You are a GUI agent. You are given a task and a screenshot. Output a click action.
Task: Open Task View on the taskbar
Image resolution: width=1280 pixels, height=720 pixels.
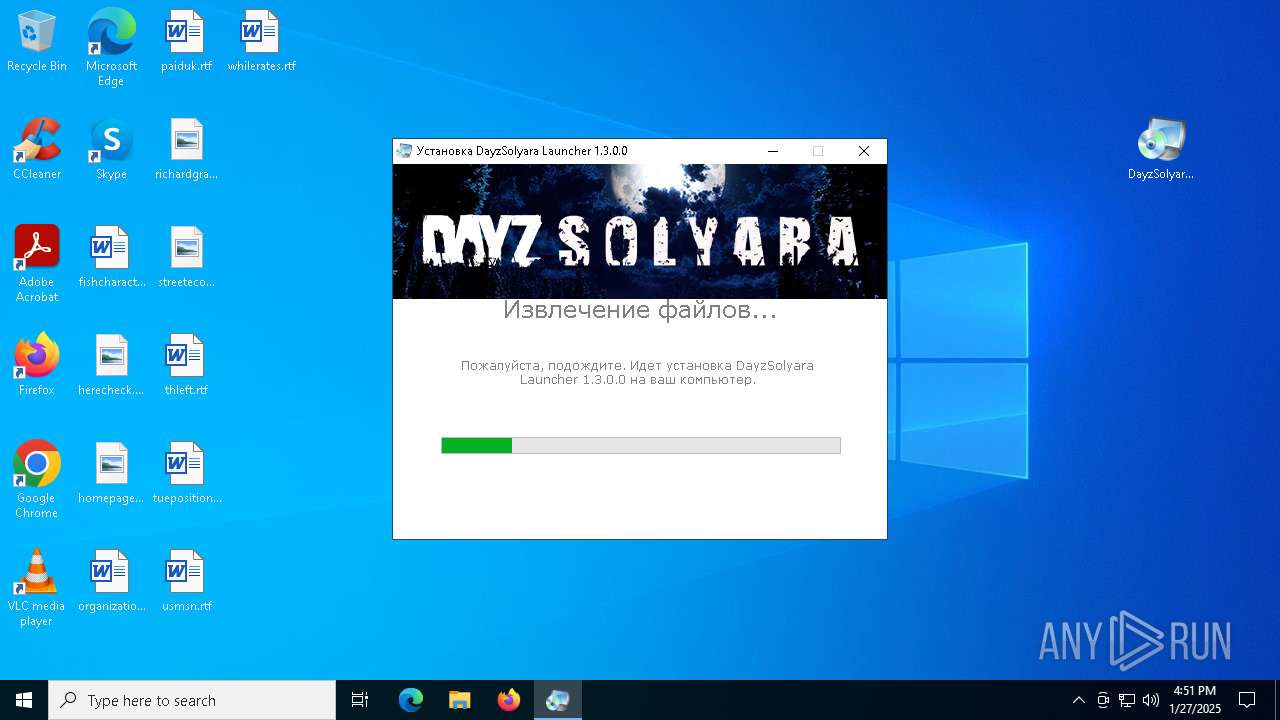tap(360, 700)
